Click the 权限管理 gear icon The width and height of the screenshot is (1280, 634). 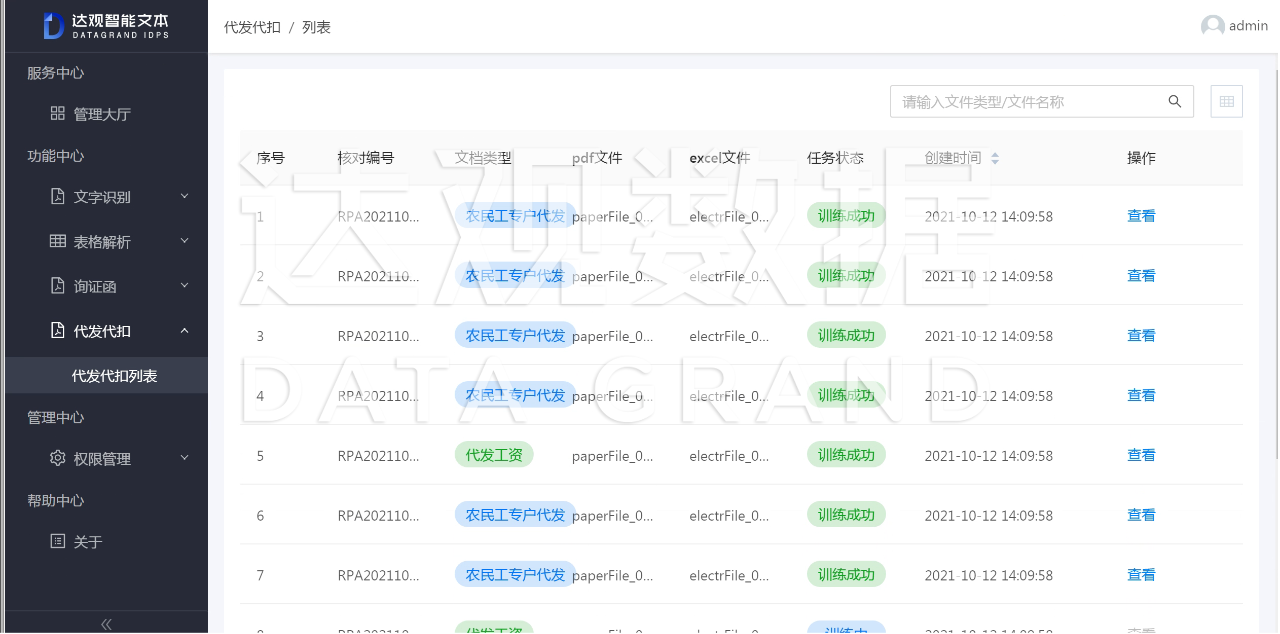(x=58, y=458)
